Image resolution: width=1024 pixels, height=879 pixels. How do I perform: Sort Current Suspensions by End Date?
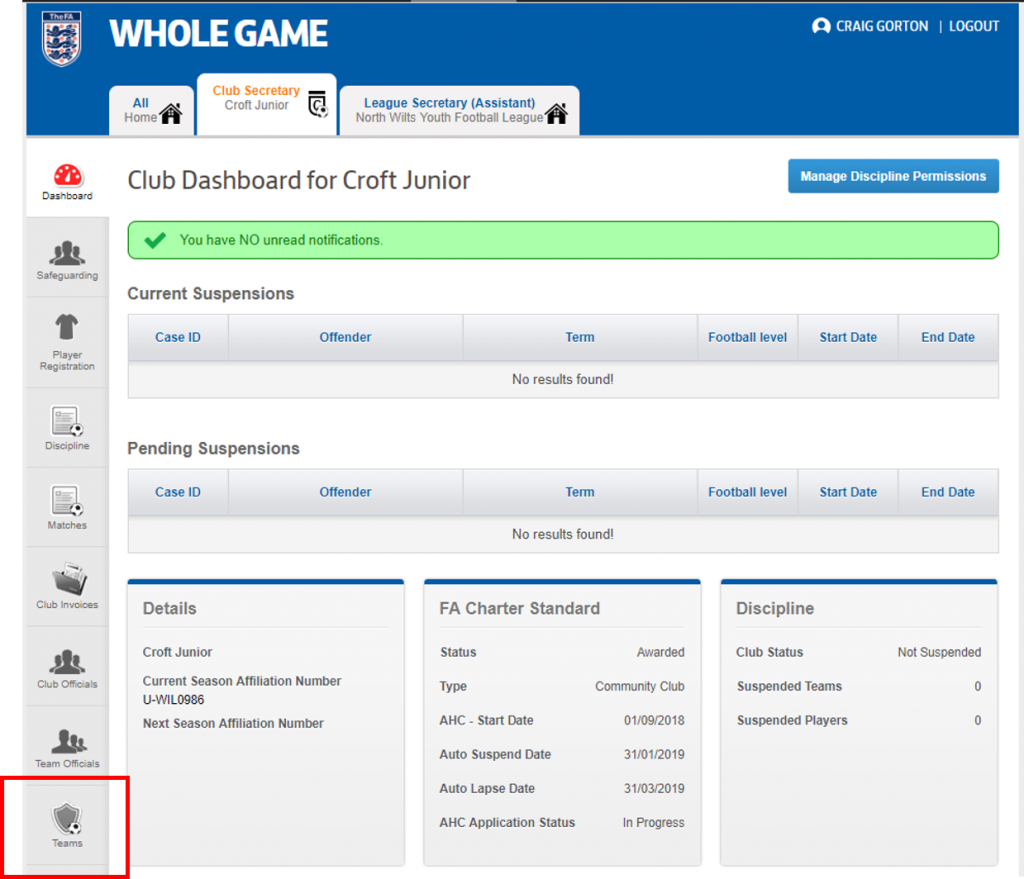[x=948, y=338]
